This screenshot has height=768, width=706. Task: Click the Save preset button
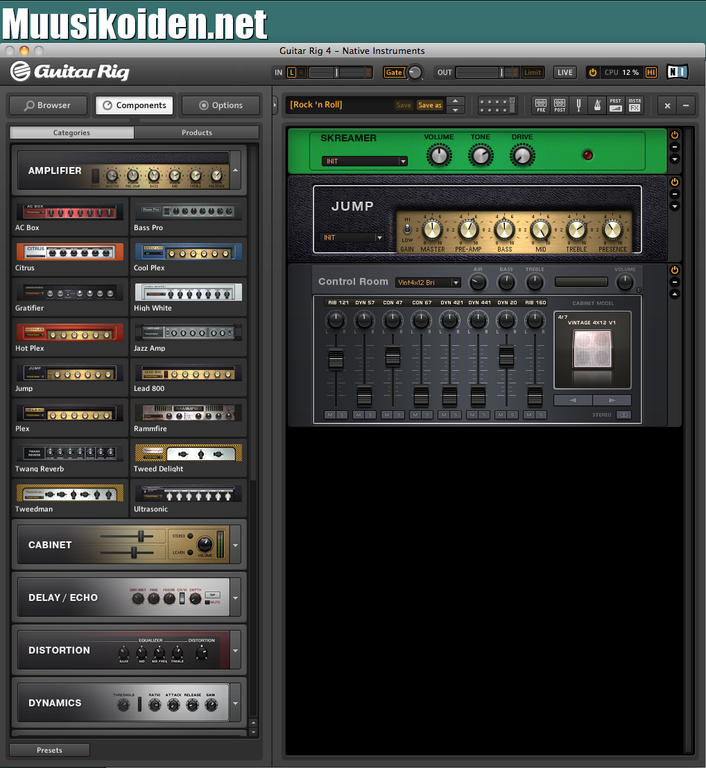(403, 105)
